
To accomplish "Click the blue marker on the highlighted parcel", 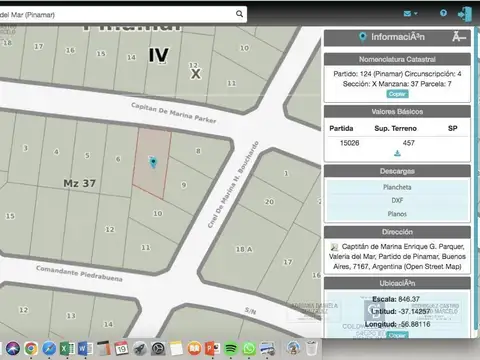I will tap(153, 162).
